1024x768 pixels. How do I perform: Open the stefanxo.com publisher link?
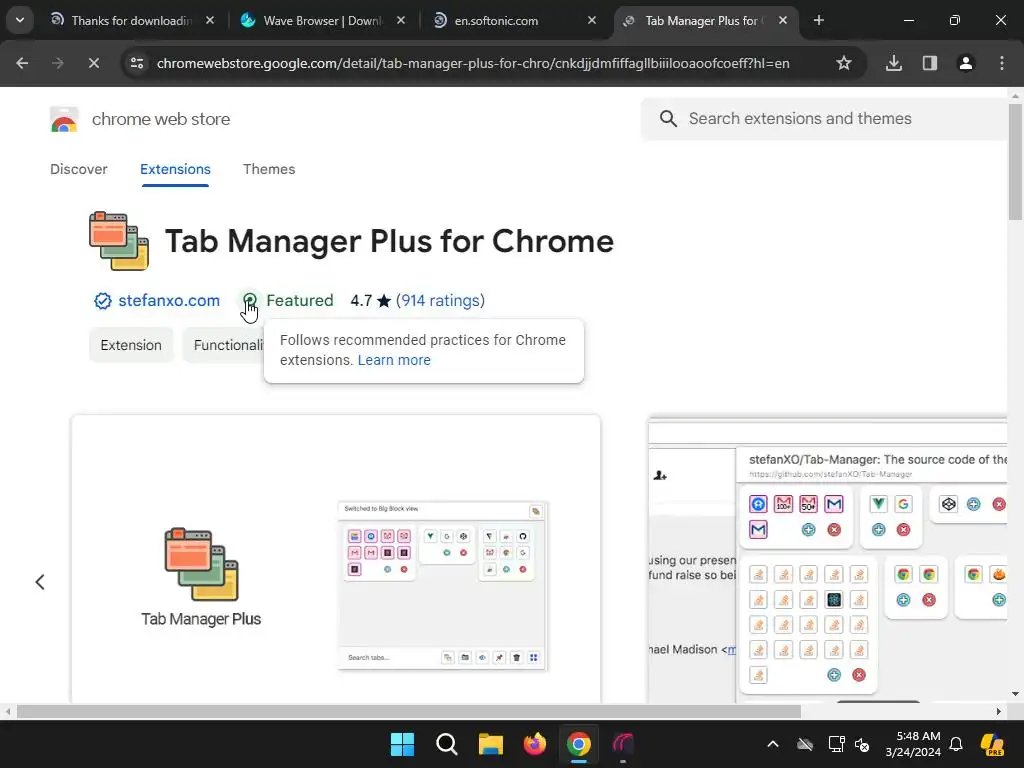169,300
